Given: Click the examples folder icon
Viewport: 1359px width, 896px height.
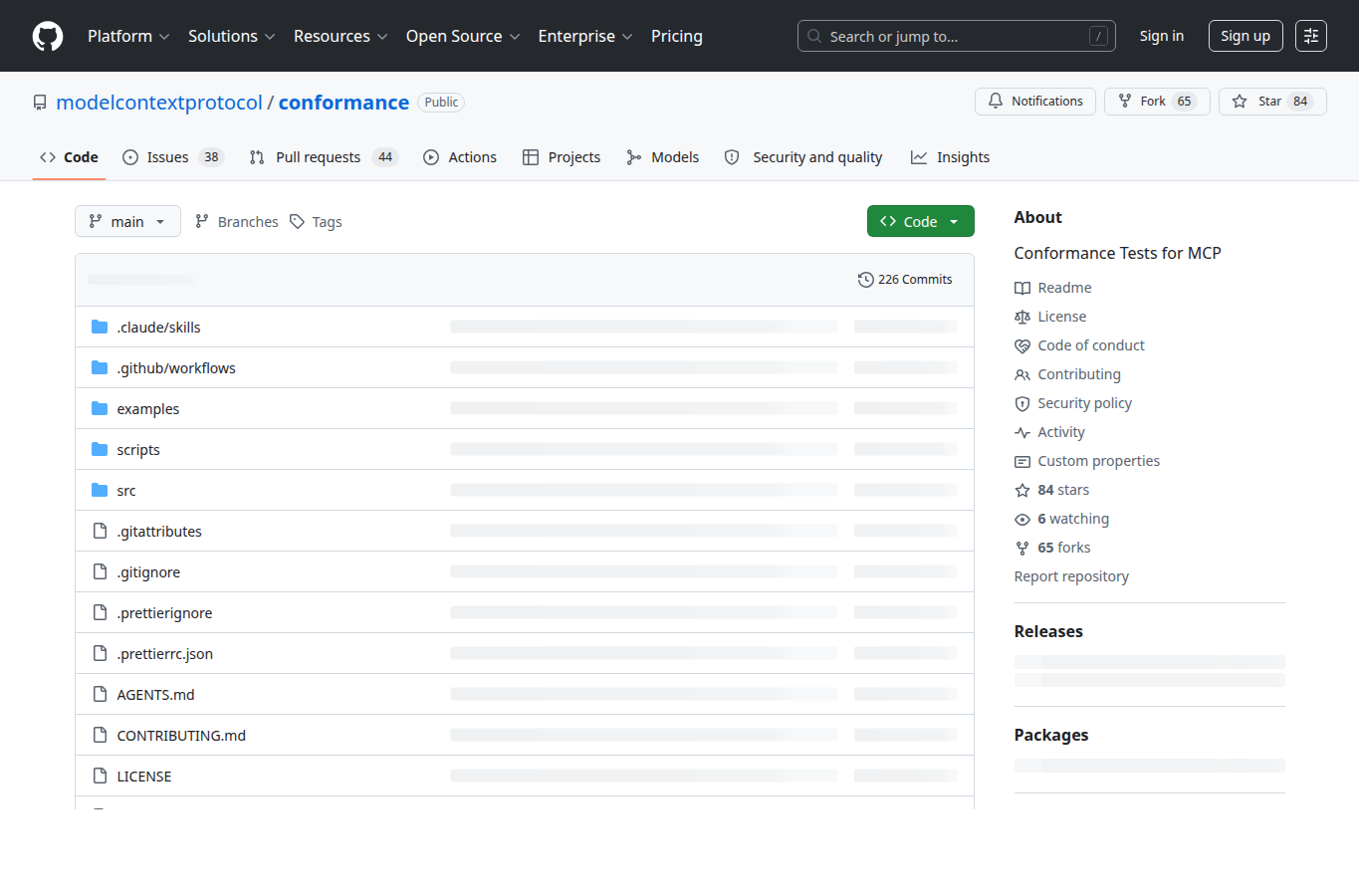Looking at the screenshot, I should coord(100,408).
